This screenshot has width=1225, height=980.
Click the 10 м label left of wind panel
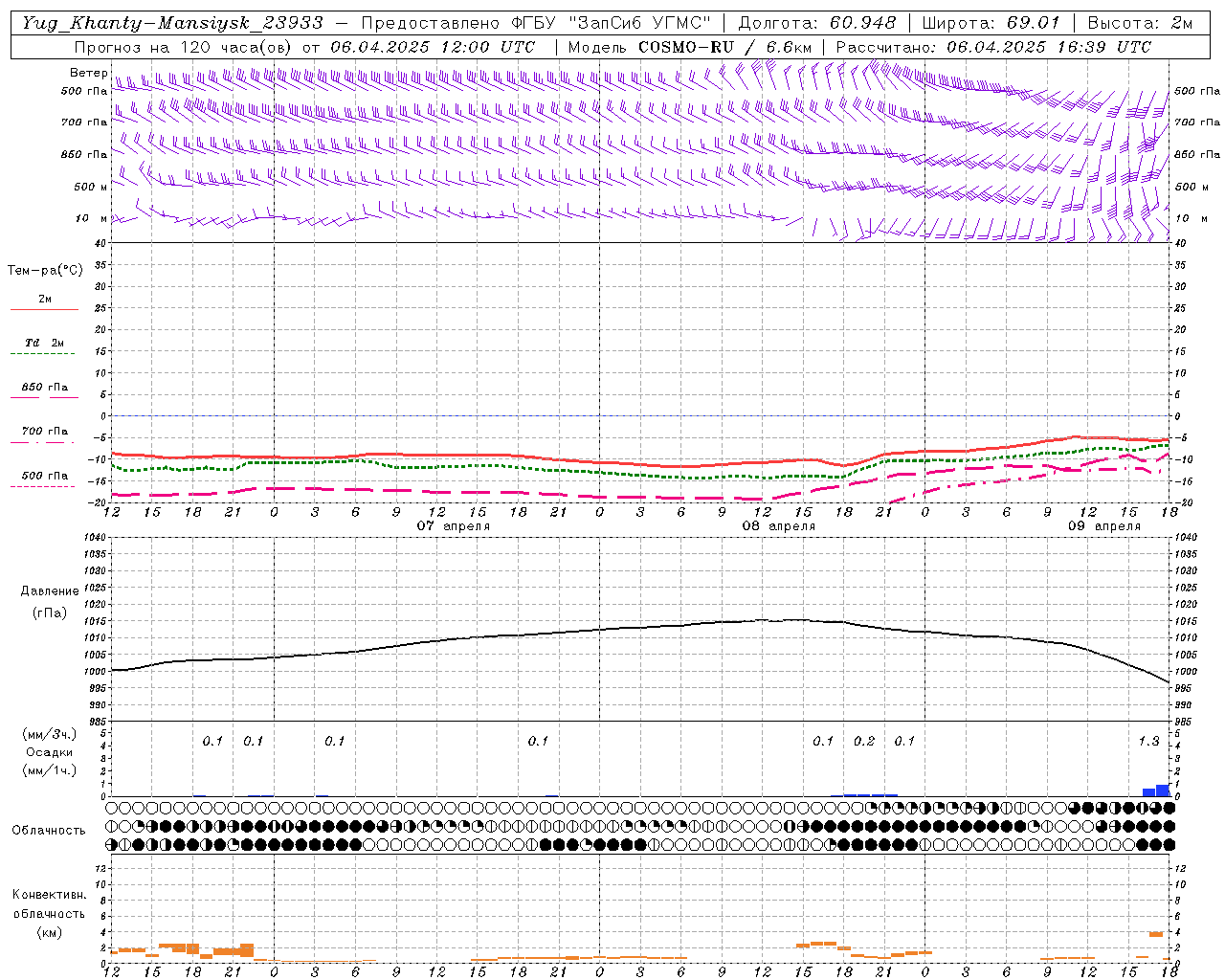92,219
